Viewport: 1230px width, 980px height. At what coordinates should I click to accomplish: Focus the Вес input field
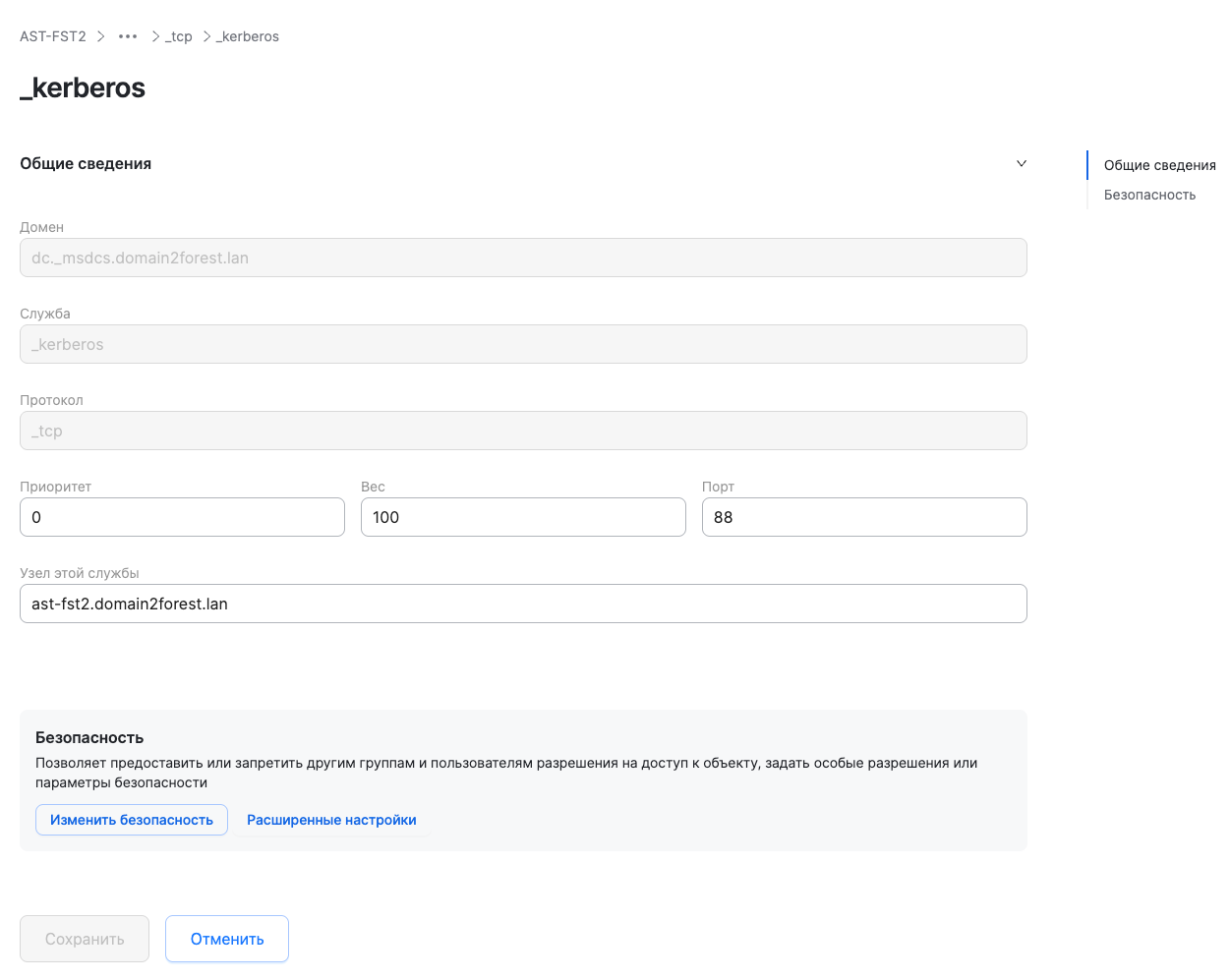(523, 516)
